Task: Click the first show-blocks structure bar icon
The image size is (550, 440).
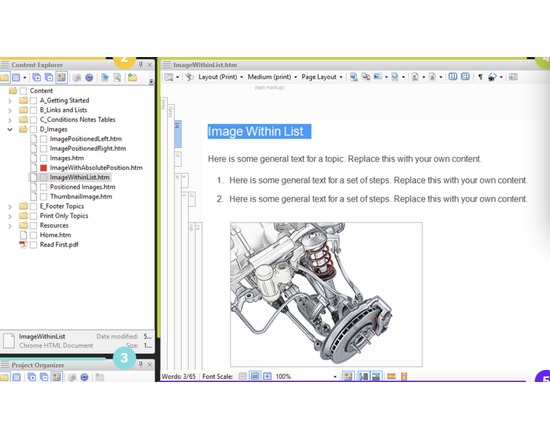Action: coord(452,77)
